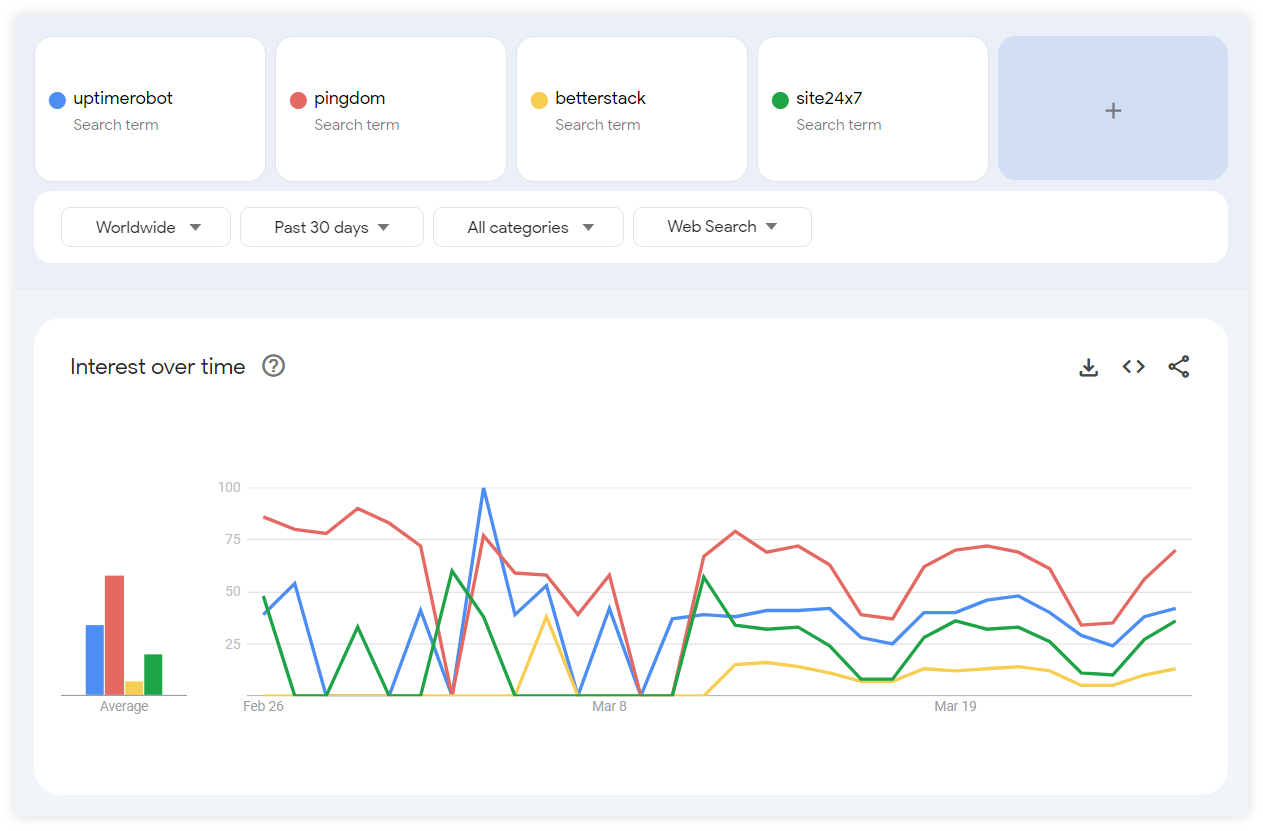Open the Worldwide region dropdown
Image resolution: width=1263 pixels, height=831 pixels.
pos(145,227)
